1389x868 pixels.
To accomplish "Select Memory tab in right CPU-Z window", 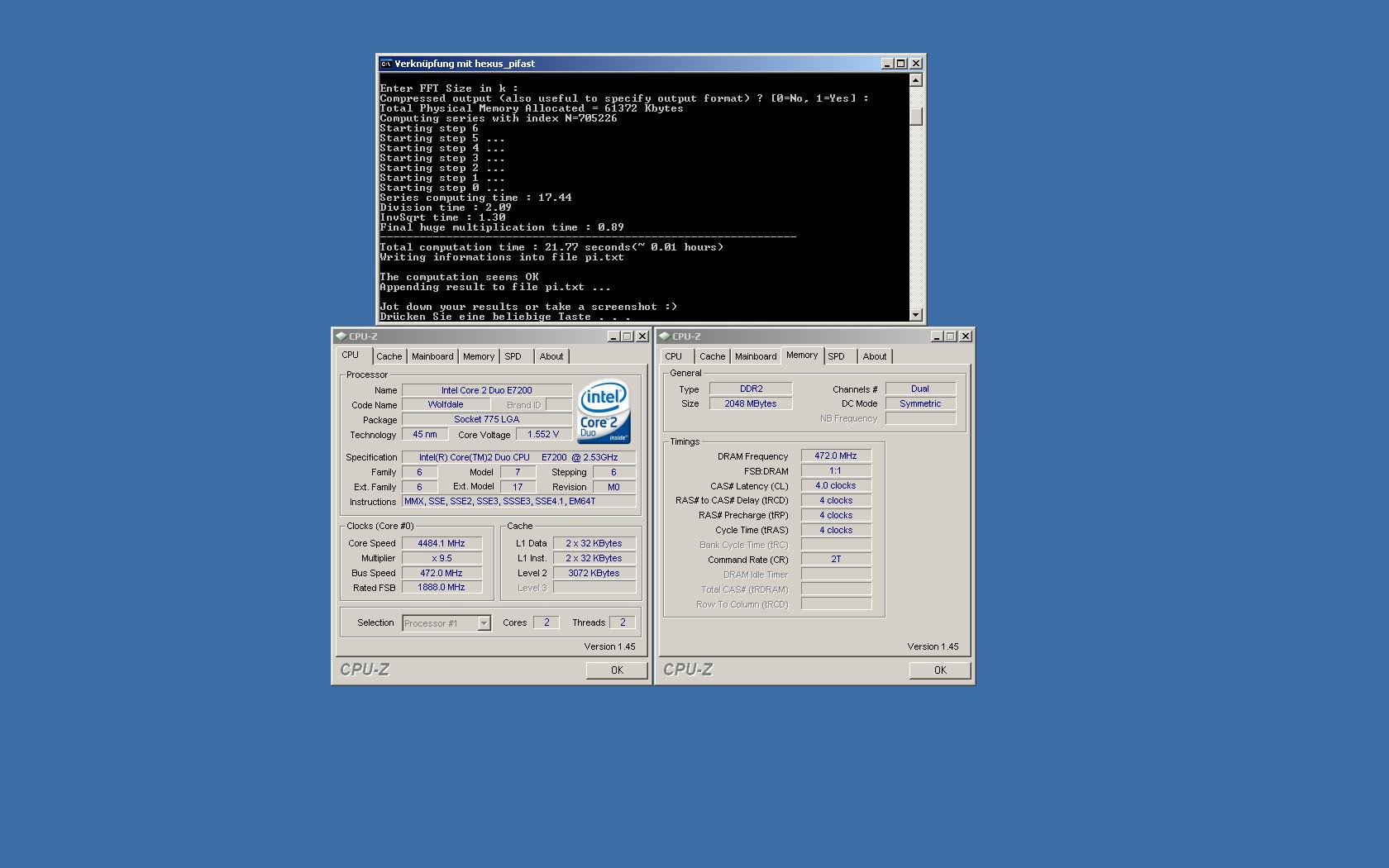I will 802,355.
